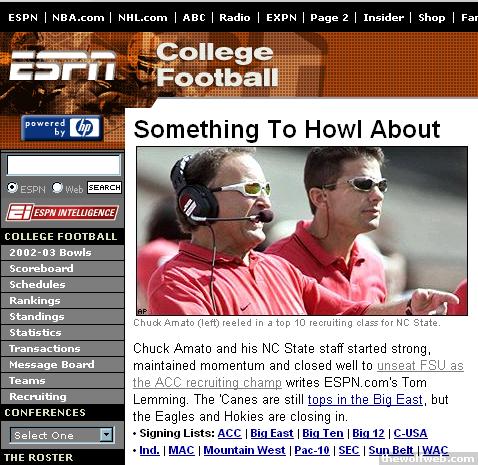This screenshot has width=478, height=465.
Task: Select the ESPN search radio button
Action: (12, 188)
